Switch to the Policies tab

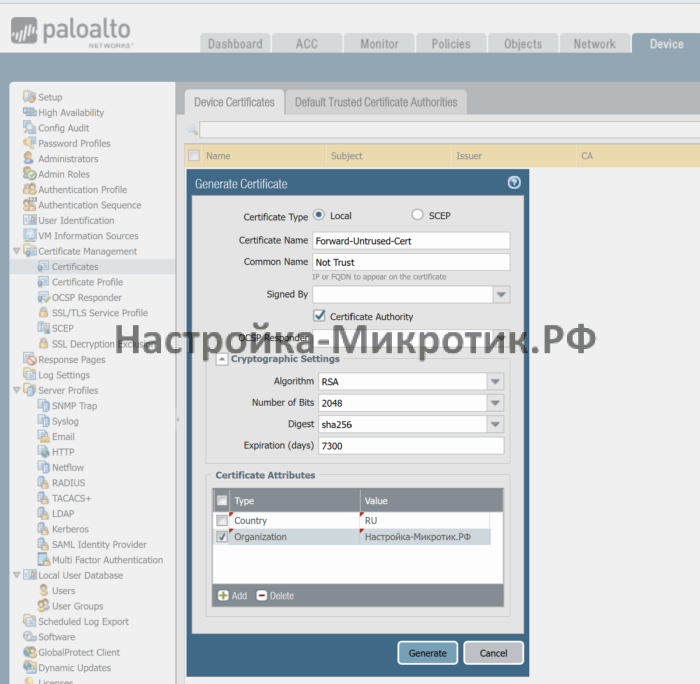coord(451,44)
